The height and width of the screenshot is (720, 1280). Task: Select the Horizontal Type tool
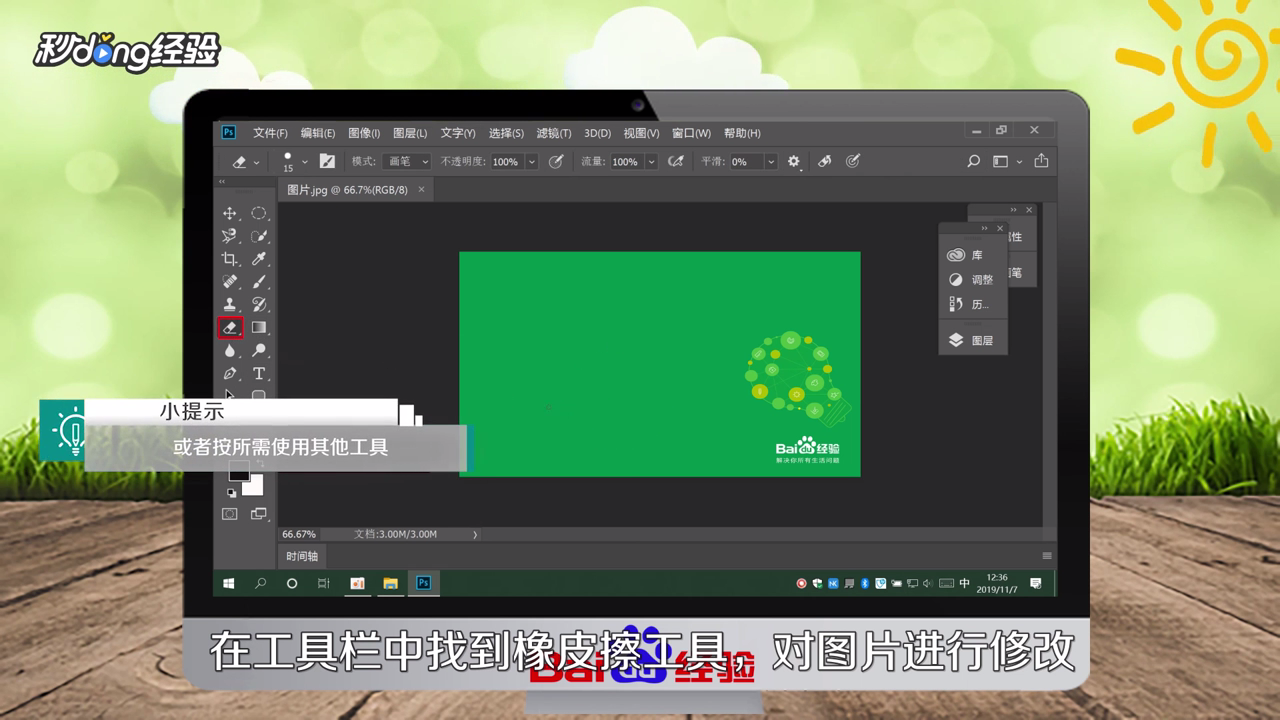(259, 373)
